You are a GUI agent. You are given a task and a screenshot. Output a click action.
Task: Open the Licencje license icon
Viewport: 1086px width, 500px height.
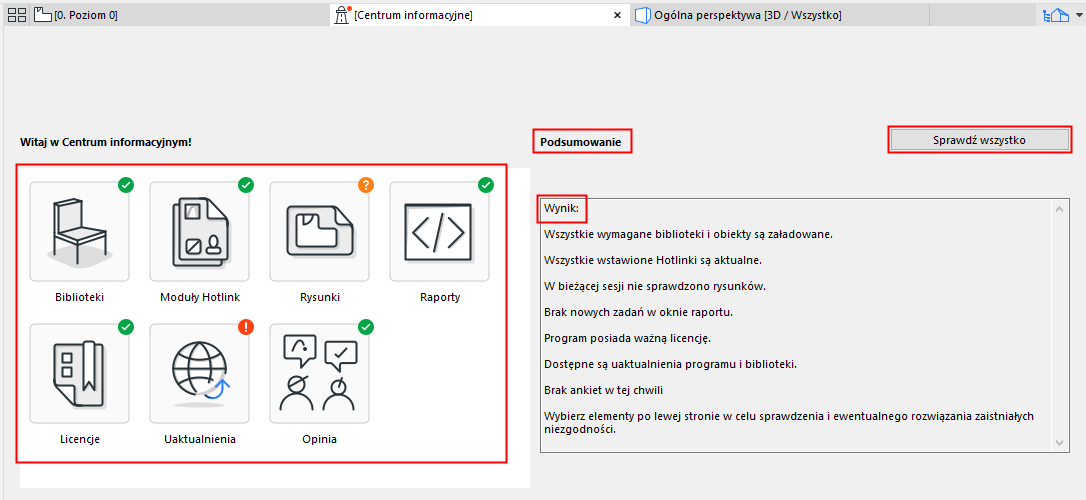[79, 373]
